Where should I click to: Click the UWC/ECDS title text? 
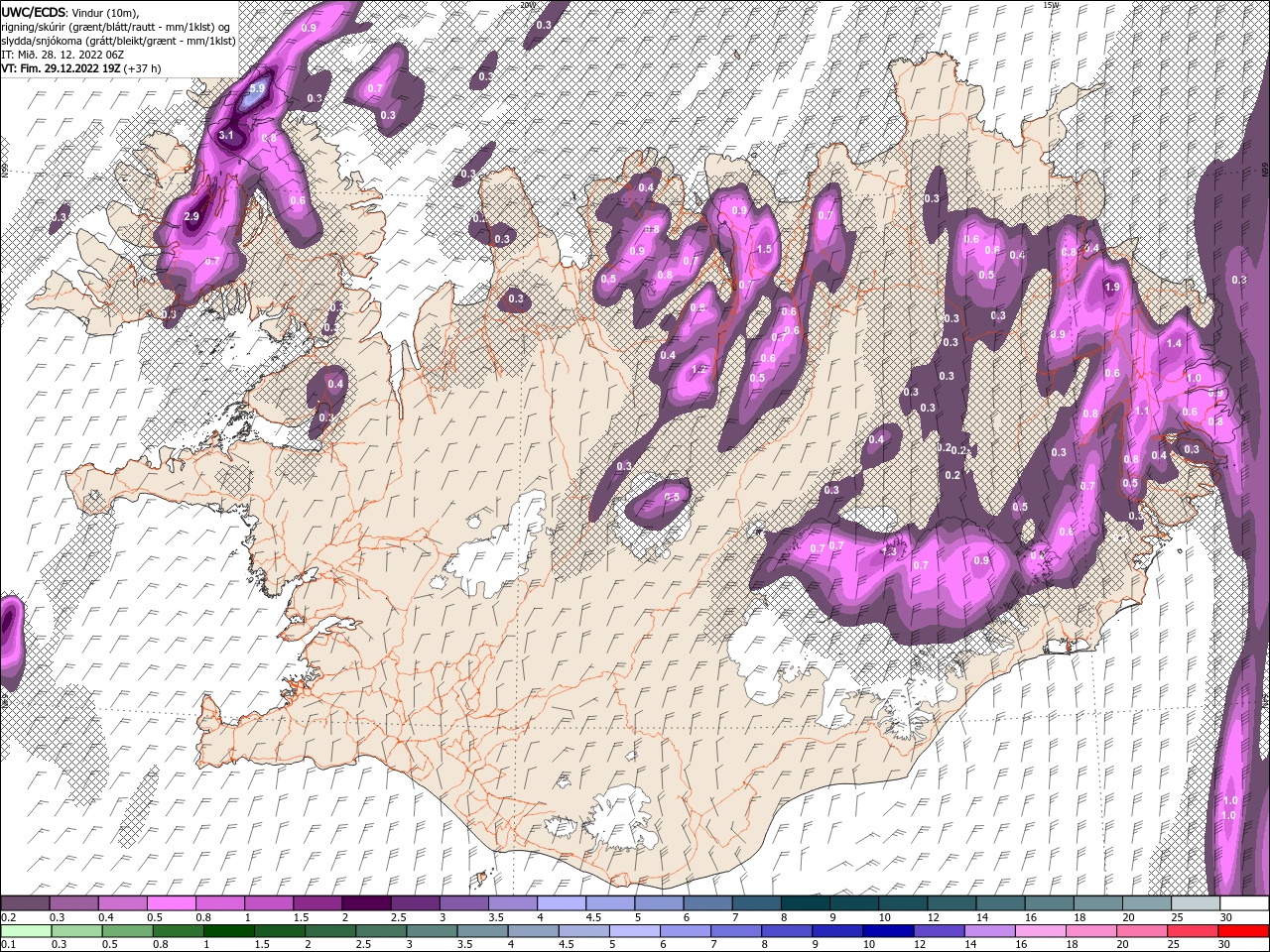34,12
